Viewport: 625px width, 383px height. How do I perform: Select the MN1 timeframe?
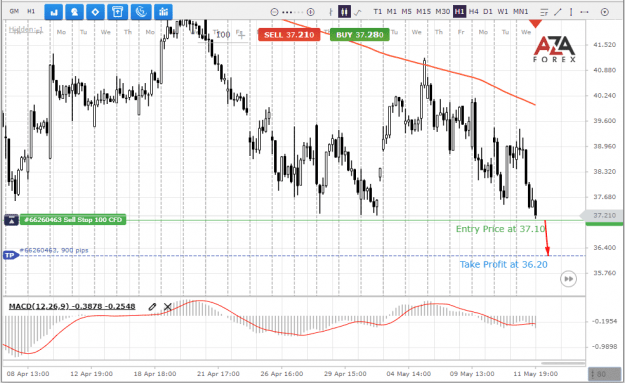(520, 12)
